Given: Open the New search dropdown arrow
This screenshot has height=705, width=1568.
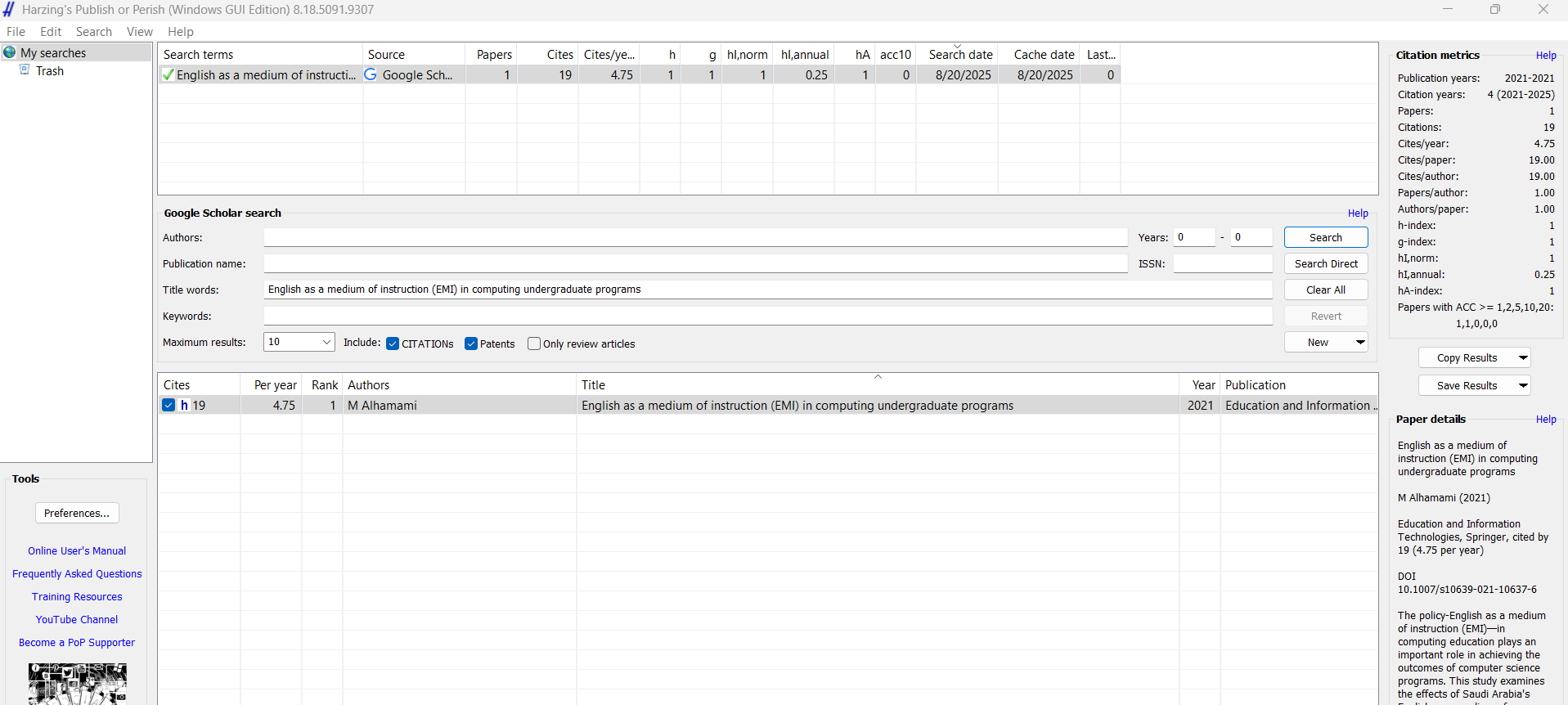Looking at the screenshot, I should (1360, 342).
